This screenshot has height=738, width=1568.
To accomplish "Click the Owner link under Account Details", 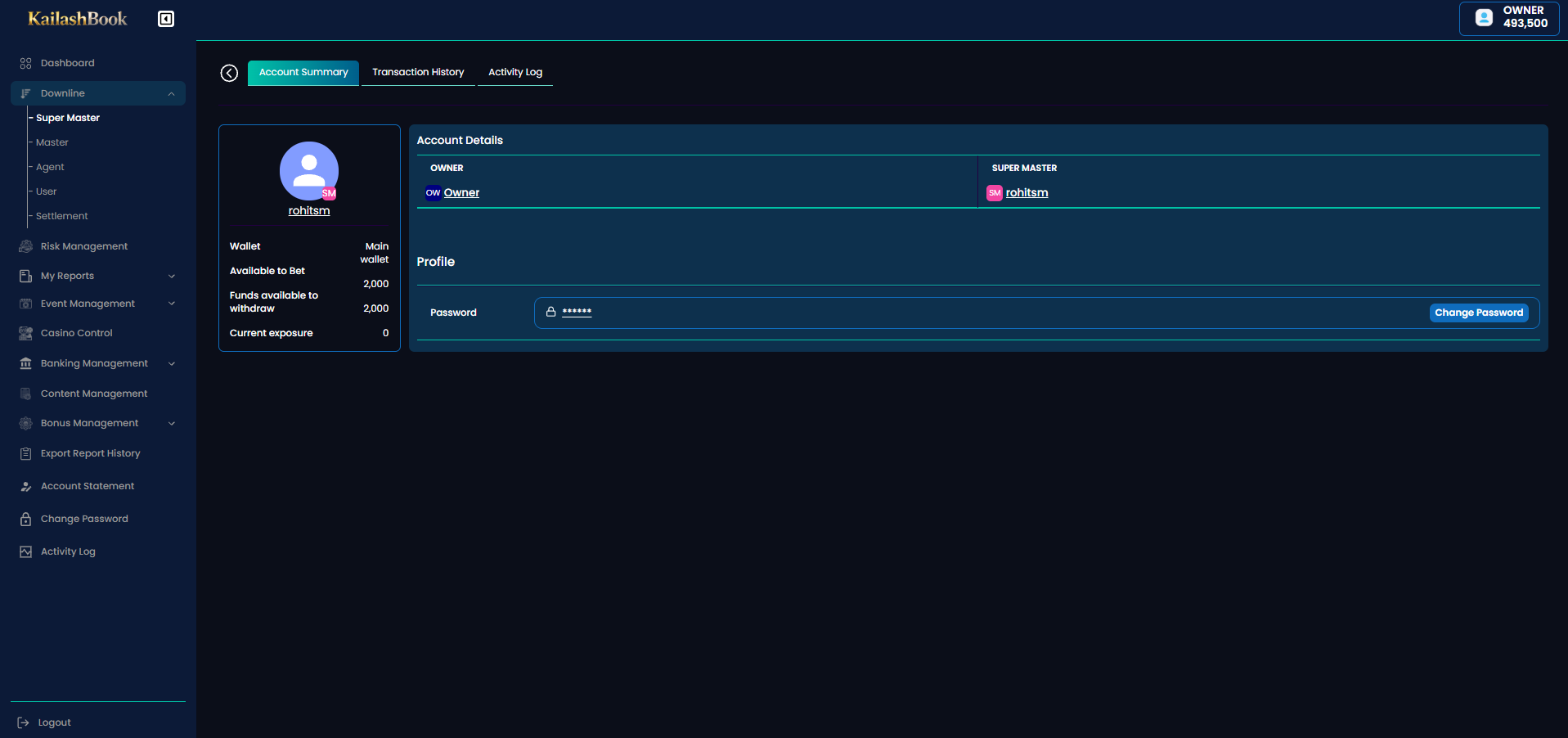I will point(461,193).
